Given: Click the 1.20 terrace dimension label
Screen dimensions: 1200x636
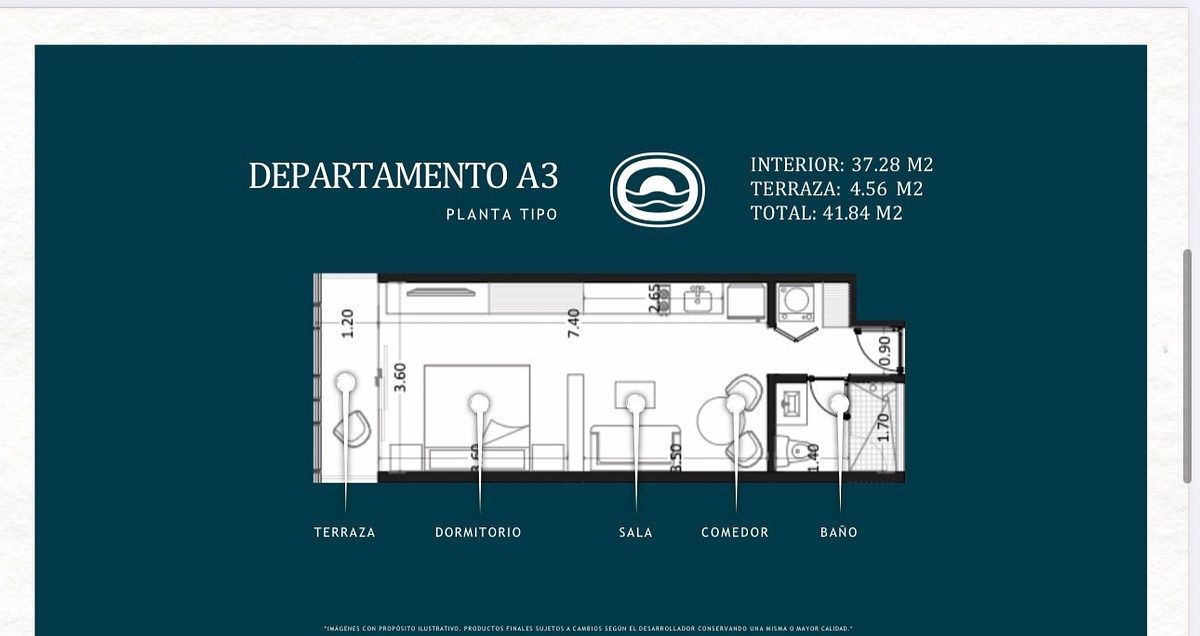Looking at the screenshot, I should coord(348,324).
